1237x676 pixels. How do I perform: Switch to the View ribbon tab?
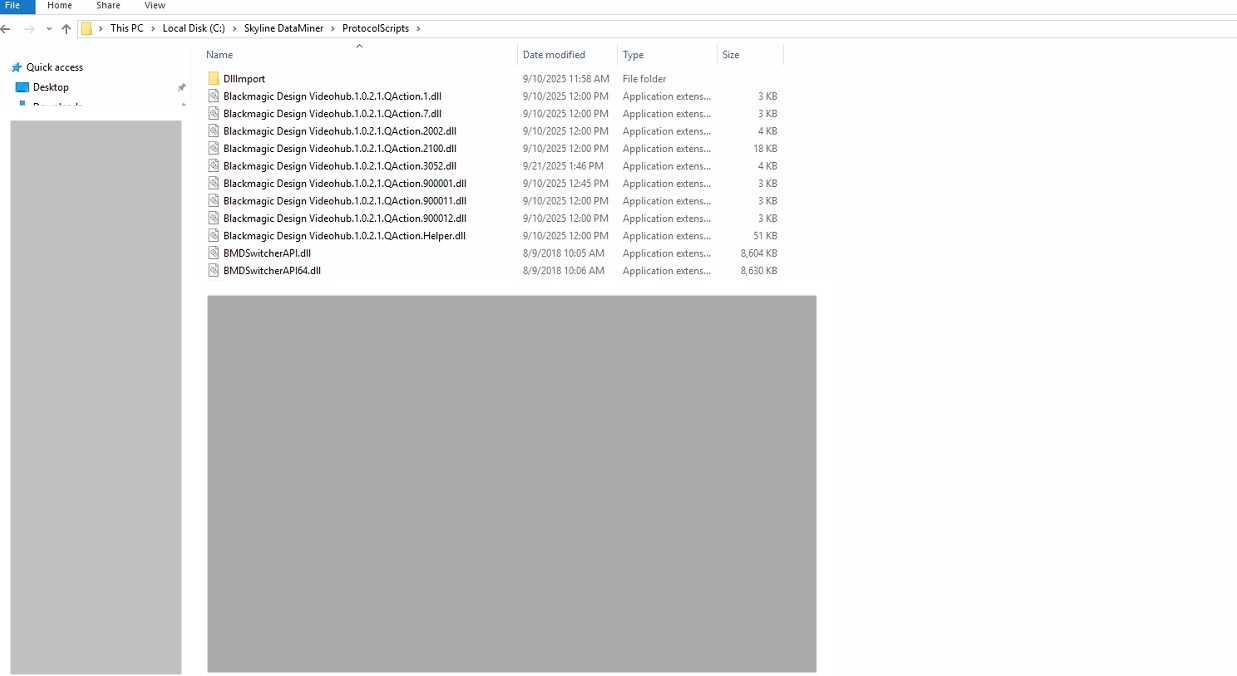click(x=154, y=6)
